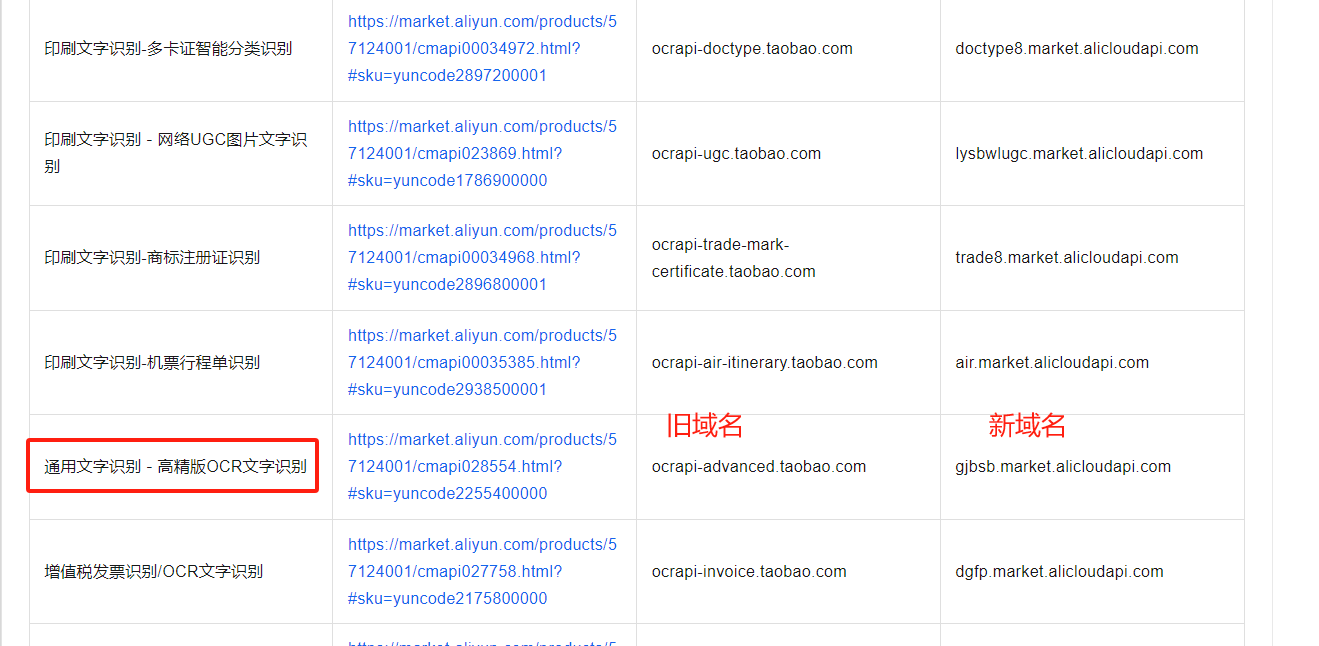Open the cmapi00034968 product link

pyautogui.click(x=483, y=257)
